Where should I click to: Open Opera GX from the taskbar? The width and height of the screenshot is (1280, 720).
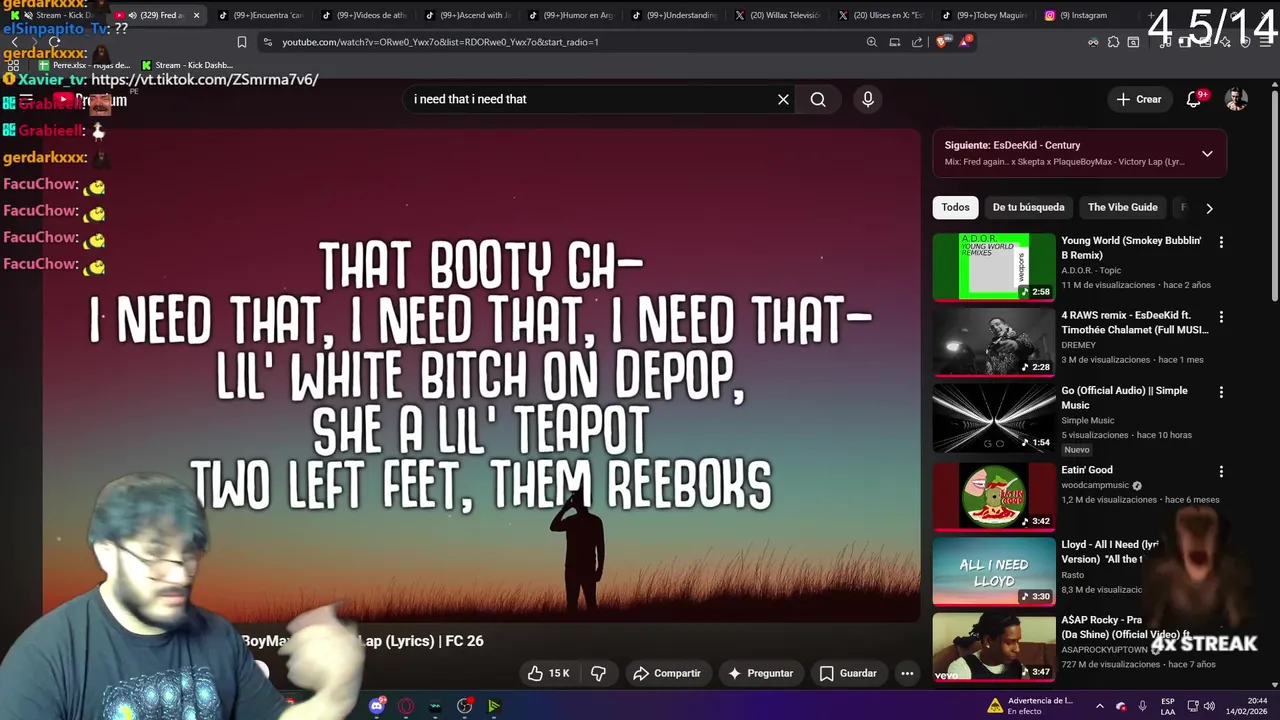click(x=406, y=706)
